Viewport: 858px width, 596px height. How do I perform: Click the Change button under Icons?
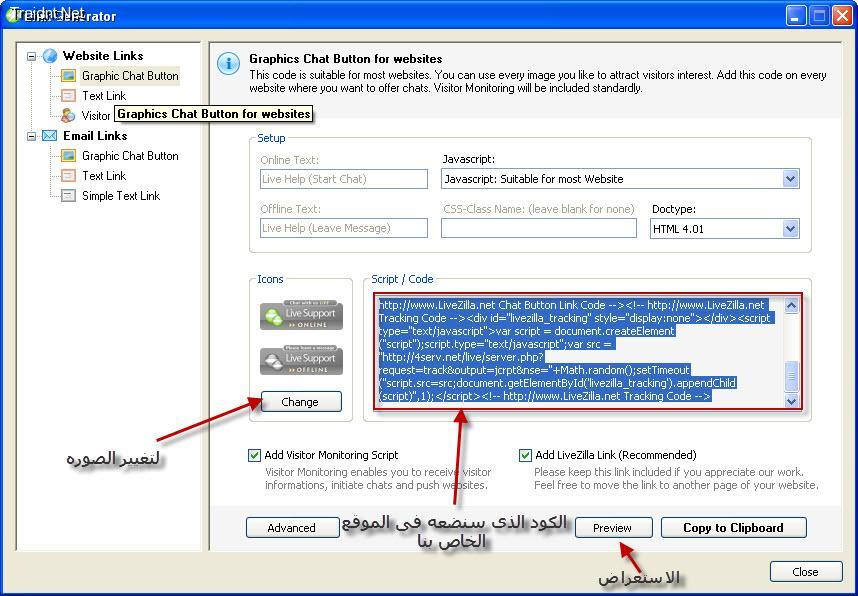tap(302, 402)
